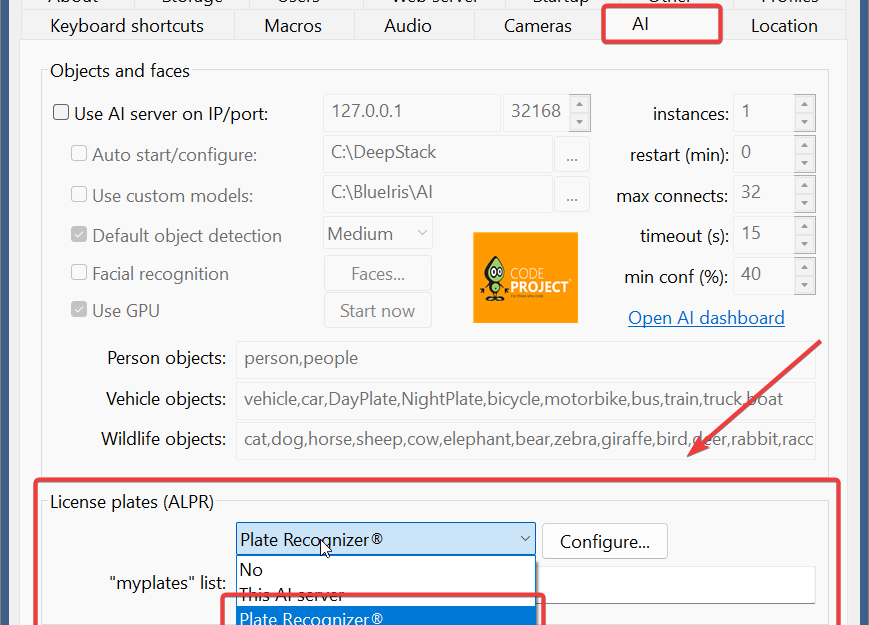
Task: Decrease the max connects value
Action: click(805, 203)
